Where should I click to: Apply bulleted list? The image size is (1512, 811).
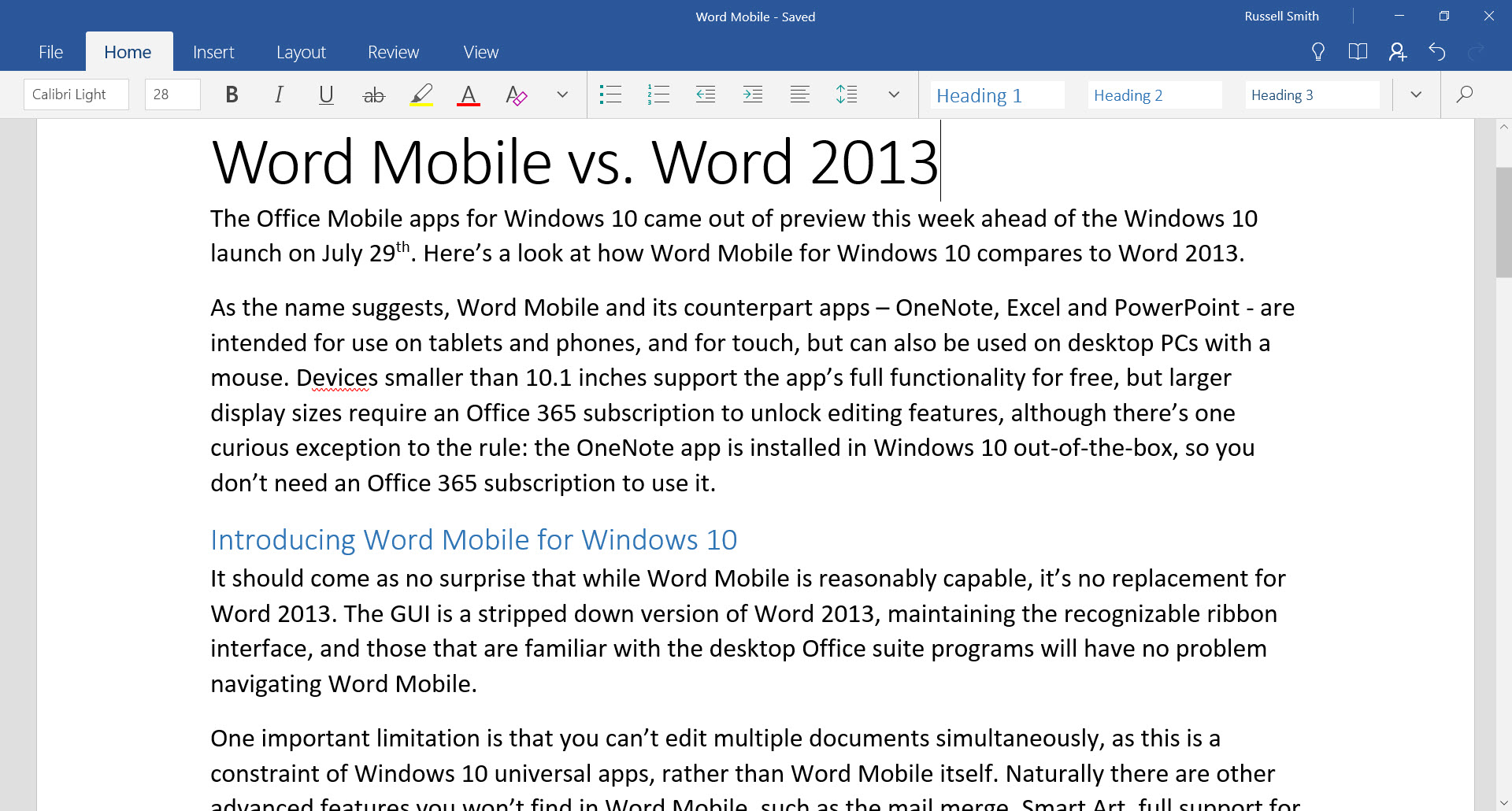610,94
